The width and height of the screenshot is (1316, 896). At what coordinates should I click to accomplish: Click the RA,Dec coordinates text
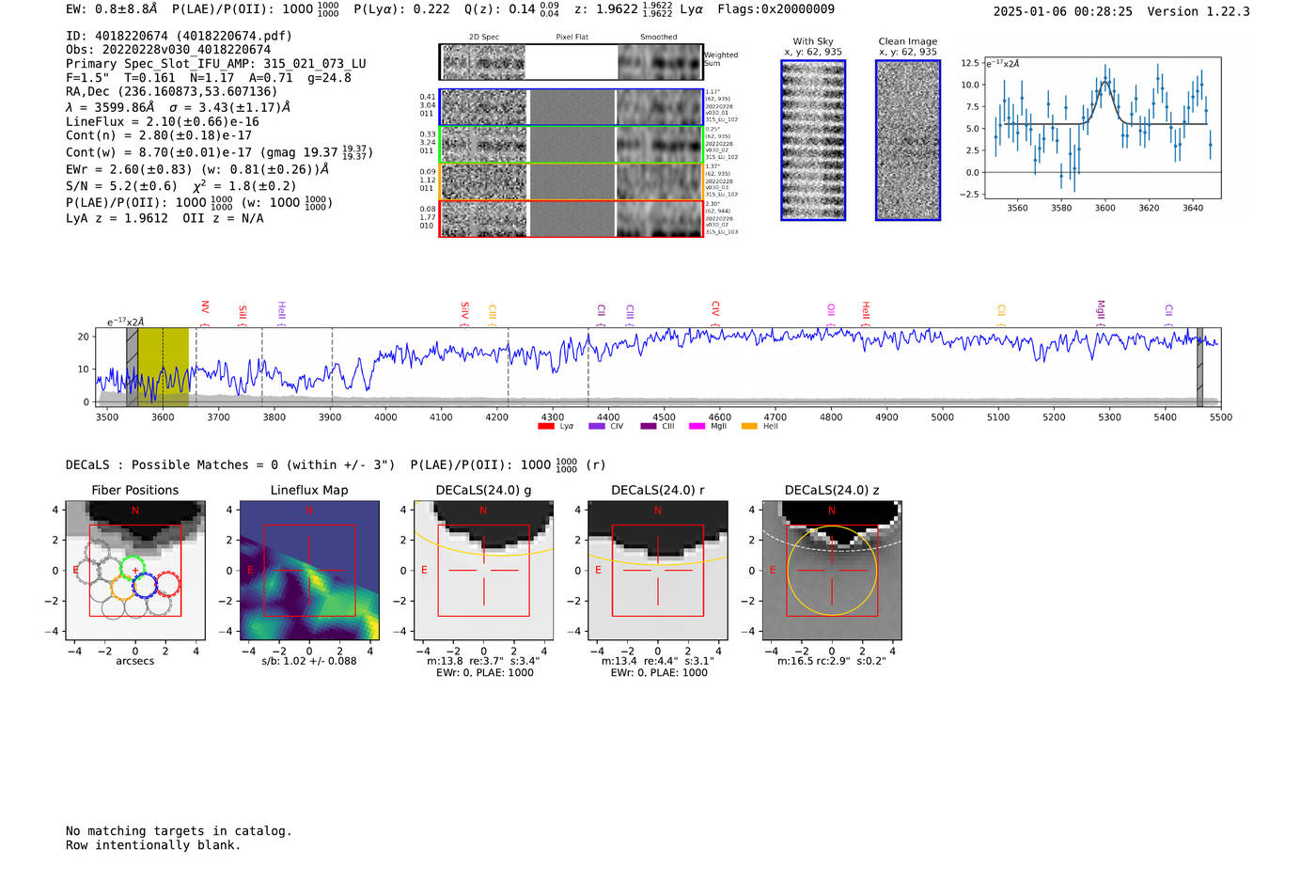click(x=172, y=91)
